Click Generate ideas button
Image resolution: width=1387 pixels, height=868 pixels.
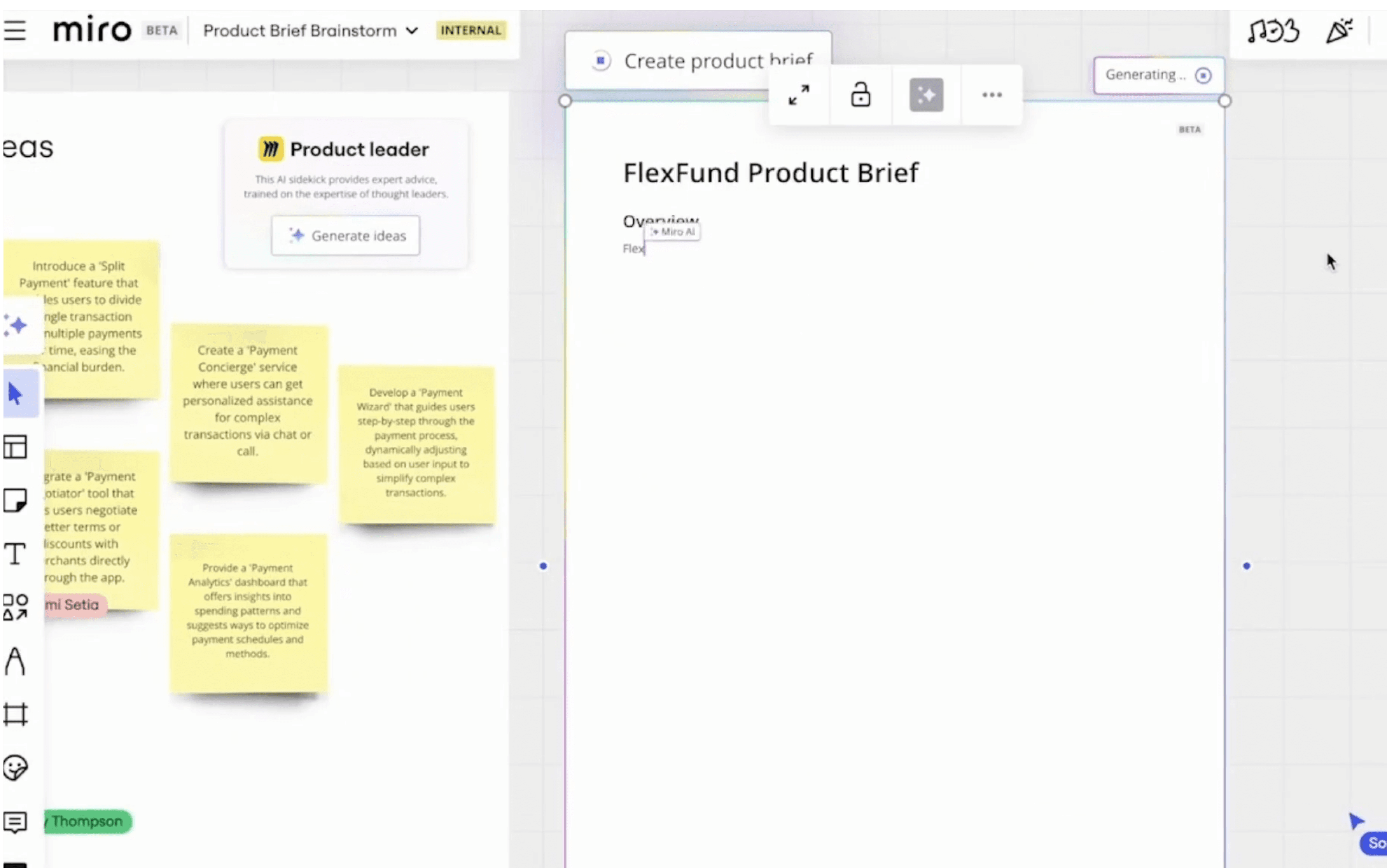point(345,236)
